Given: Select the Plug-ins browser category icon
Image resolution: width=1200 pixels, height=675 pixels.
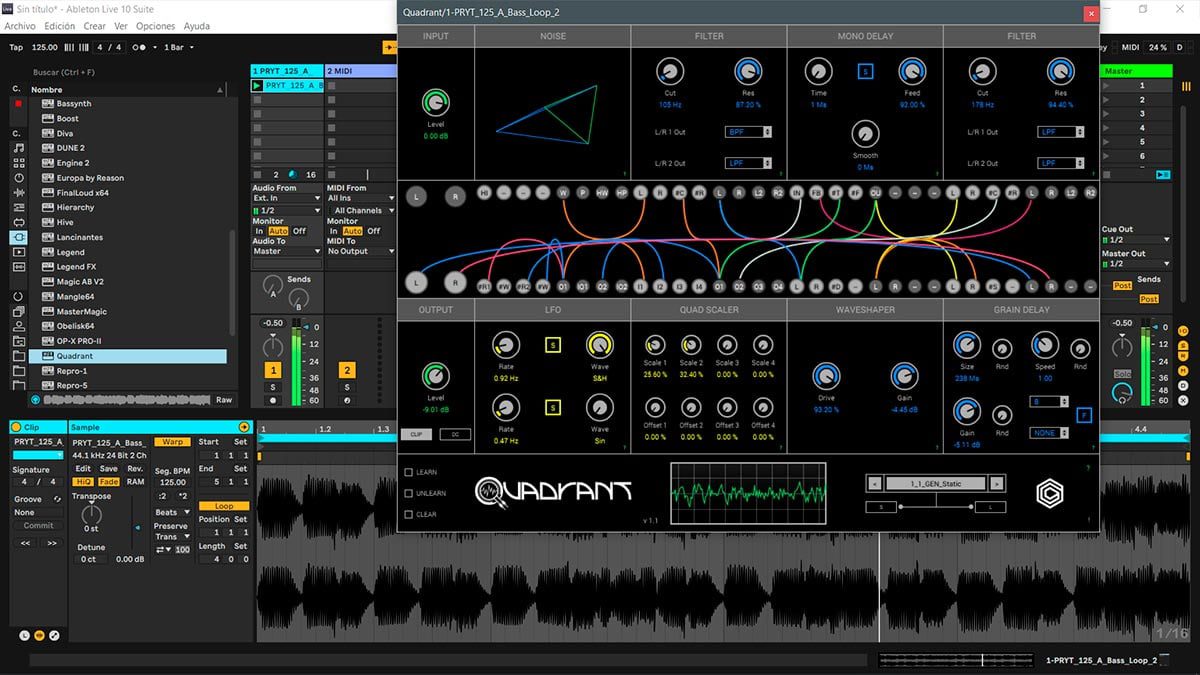Looking at the screenshot, I should point(18,237).
